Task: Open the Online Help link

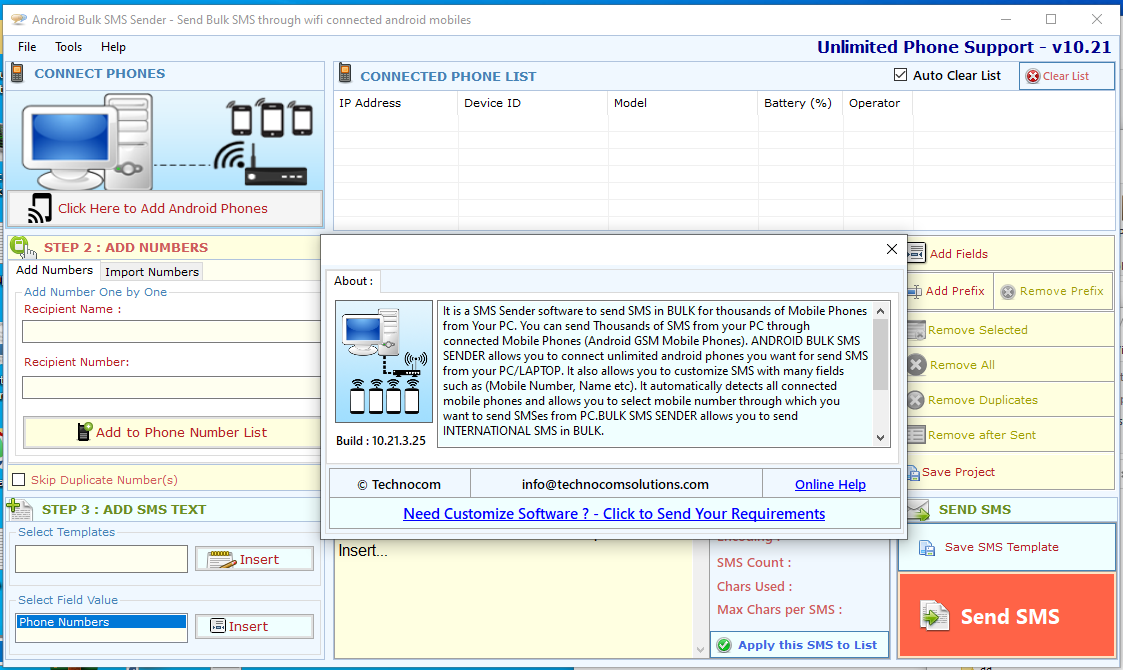Action: point(830,484)
